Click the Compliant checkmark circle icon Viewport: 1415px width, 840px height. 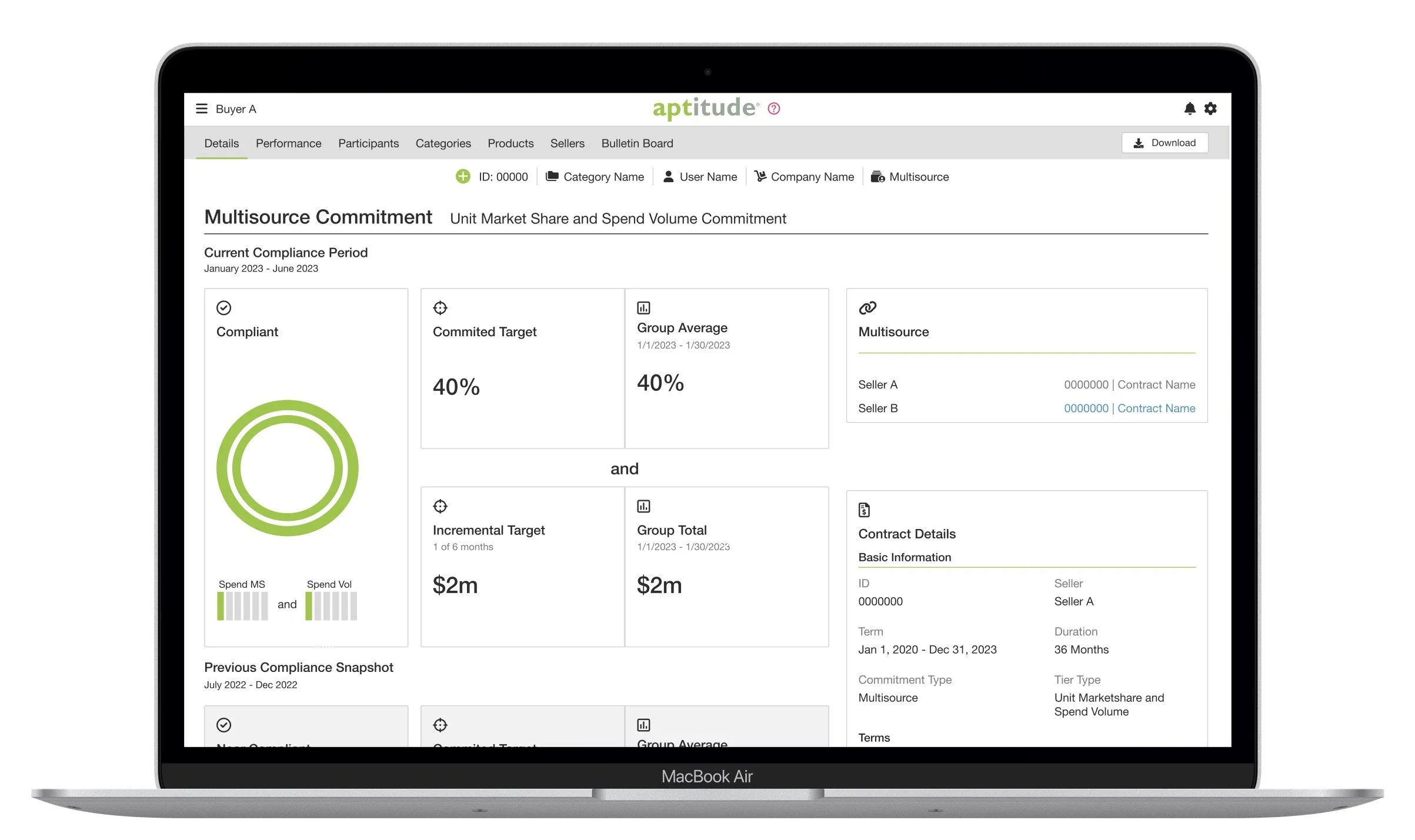[x=223, y=308]
